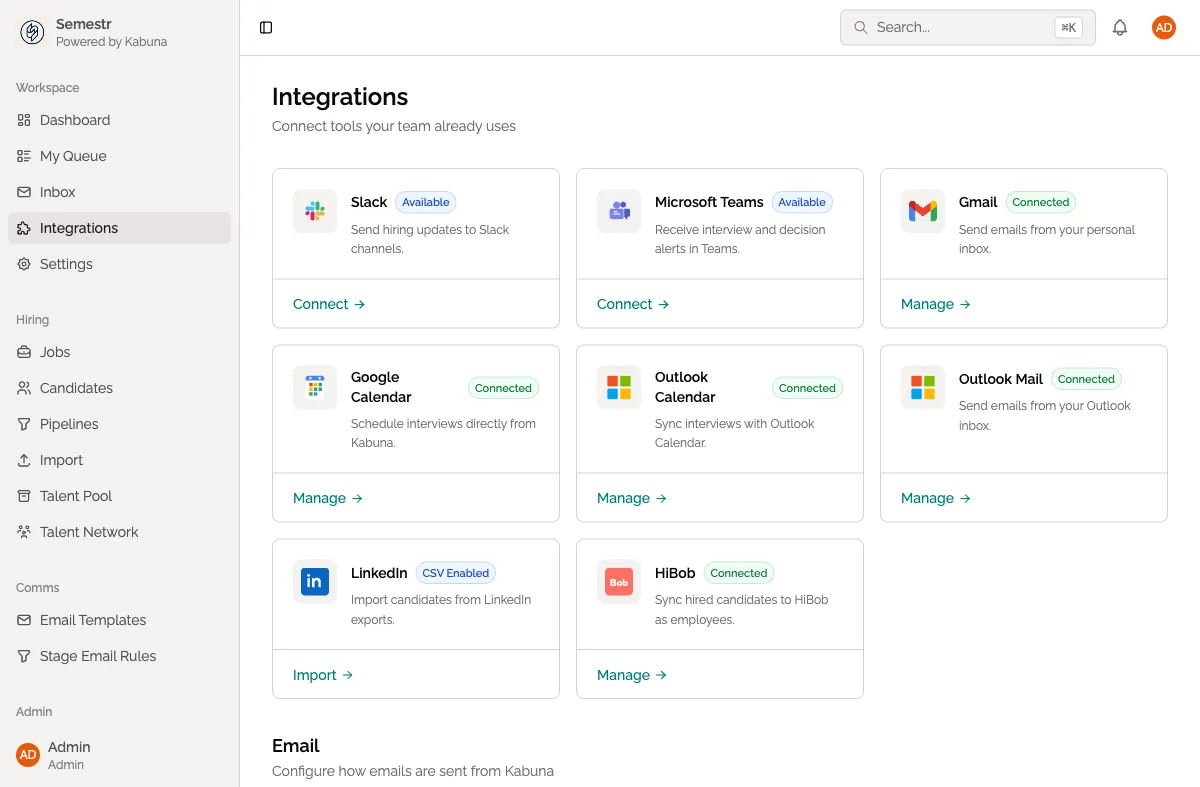Collapse the sidebar using the panel icon

pyautogui.click(x=265, y=27)
